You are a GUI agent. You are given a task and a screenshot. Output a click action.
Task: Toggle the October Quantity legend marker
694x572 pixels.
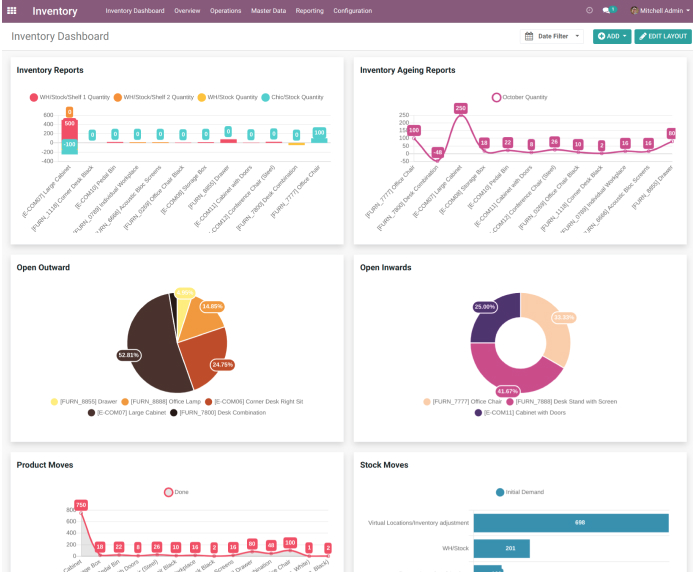point(496,97)
